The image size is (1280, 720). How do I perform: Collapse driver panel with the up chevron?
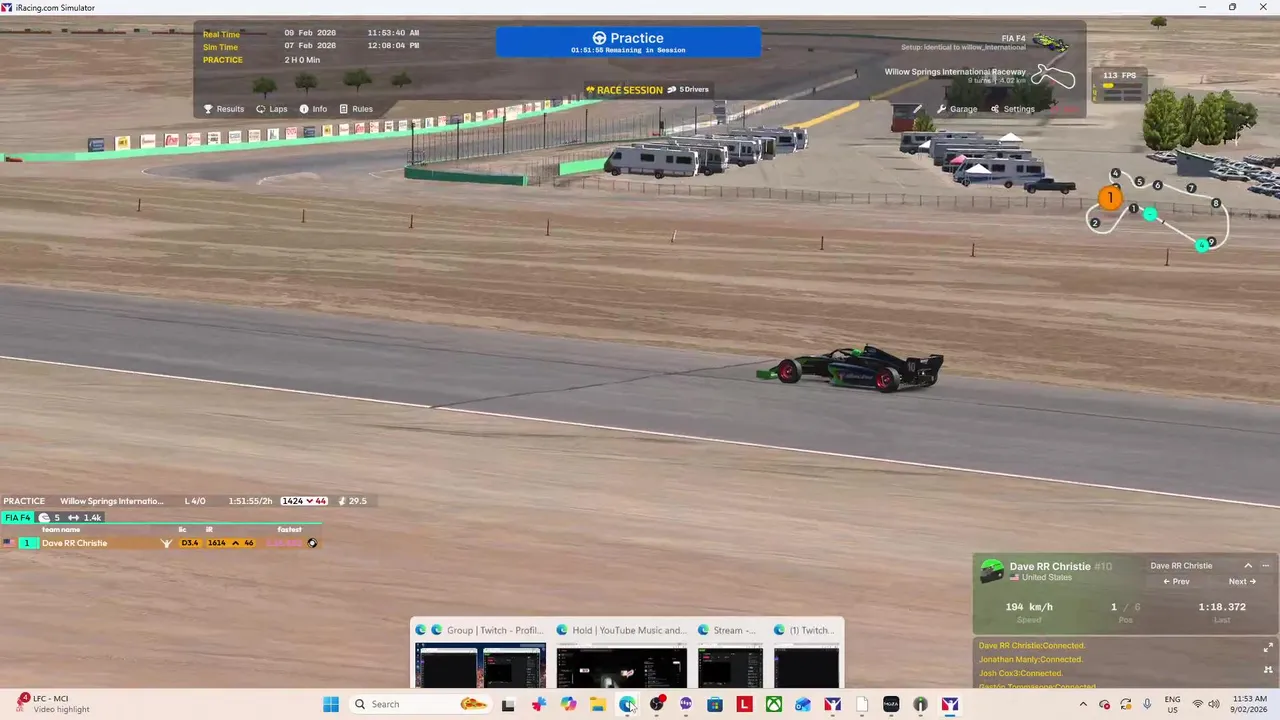pyautogui.click(x=1248, y=566)
